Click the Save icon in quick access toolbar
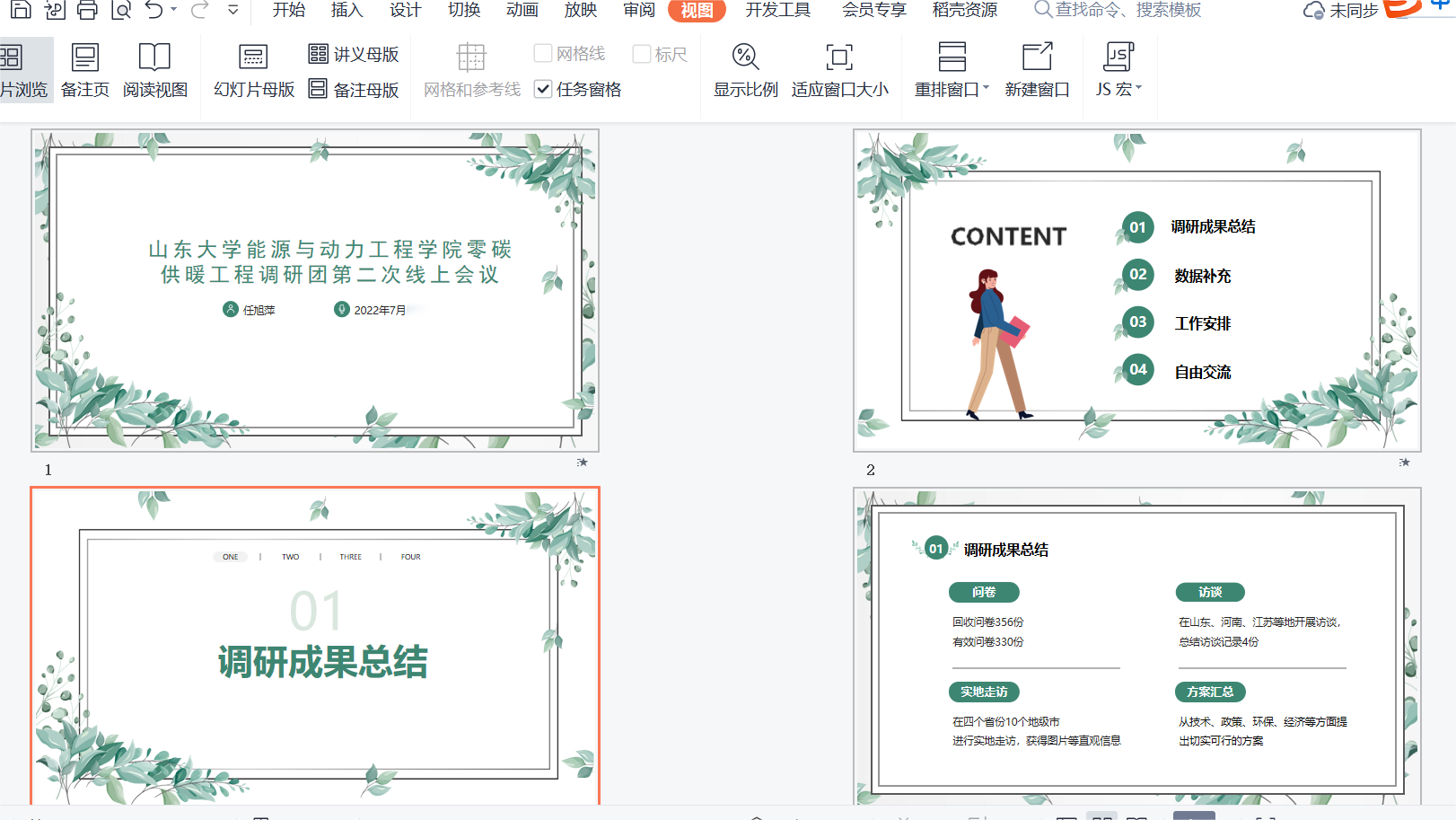Image resolution: width=1456 pixels, height=820 pixels. 21,10
